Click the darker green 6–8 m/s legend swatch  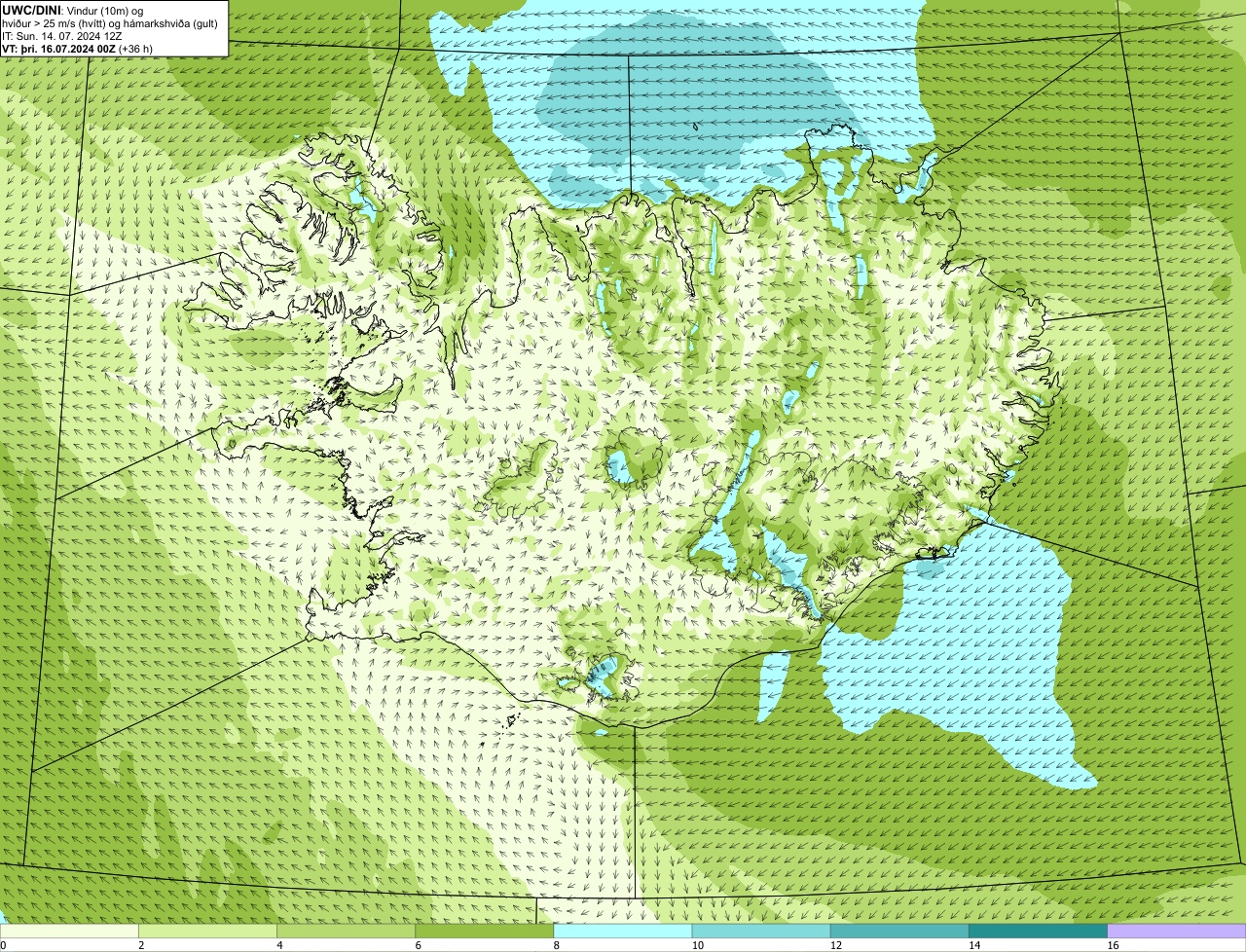[485, 931]
